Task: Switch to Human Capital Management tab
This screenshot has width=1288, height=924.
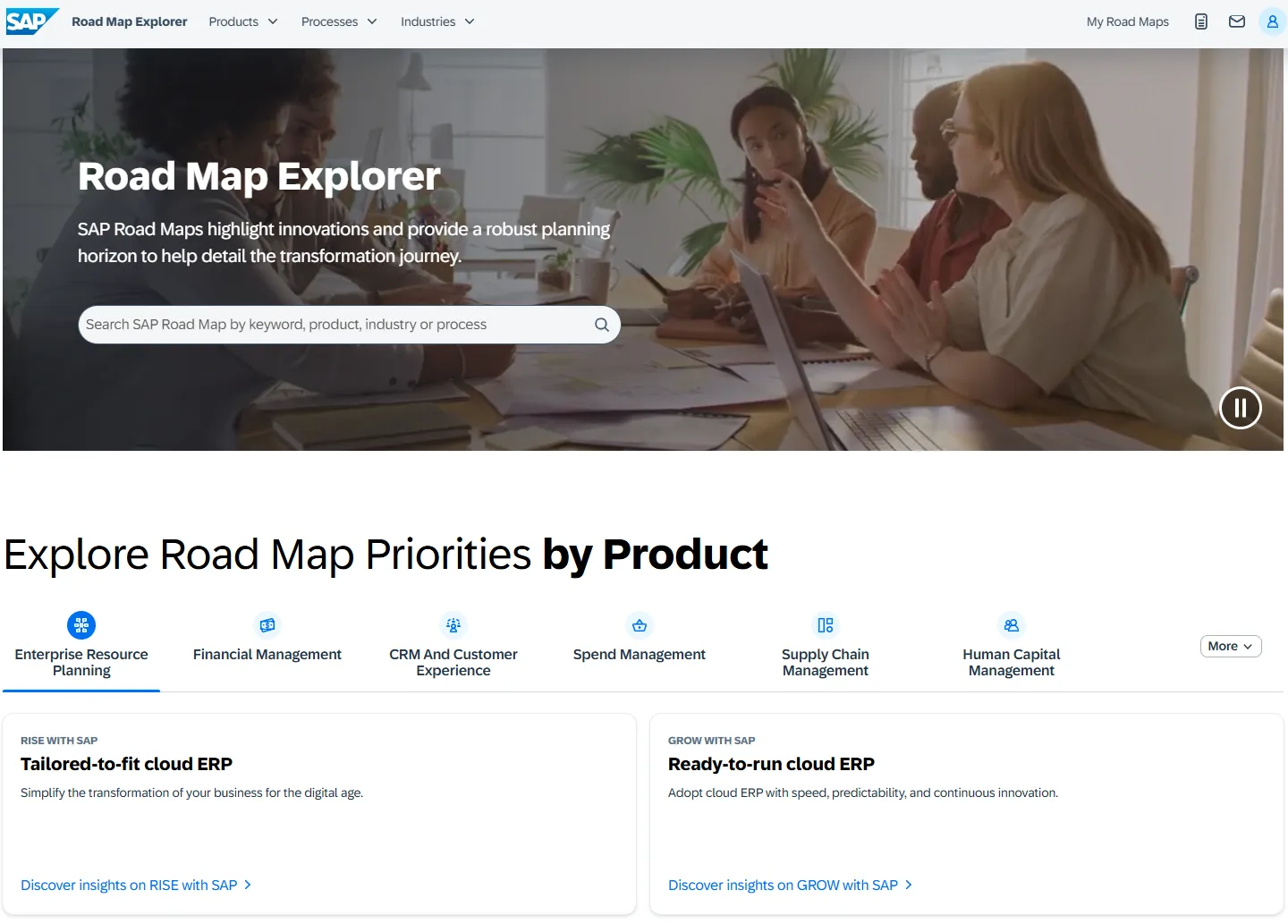Action: (1011, 662)
